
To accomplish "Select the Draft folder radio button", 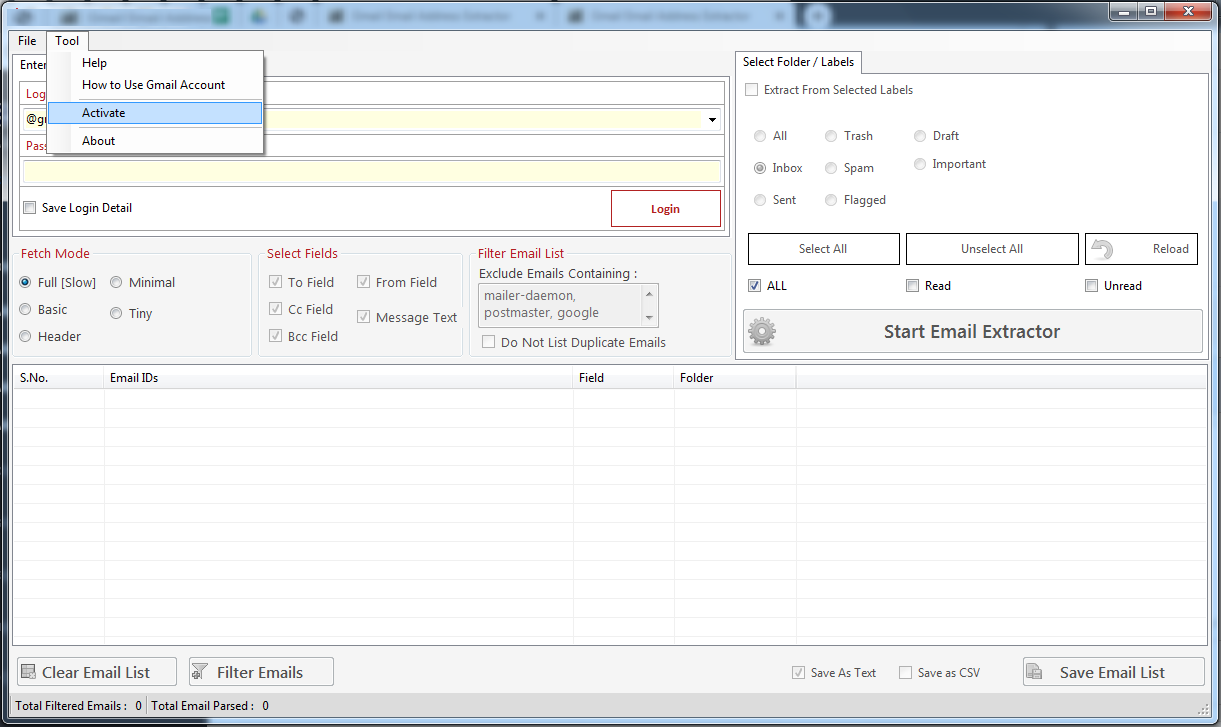I will coord(920,136).
